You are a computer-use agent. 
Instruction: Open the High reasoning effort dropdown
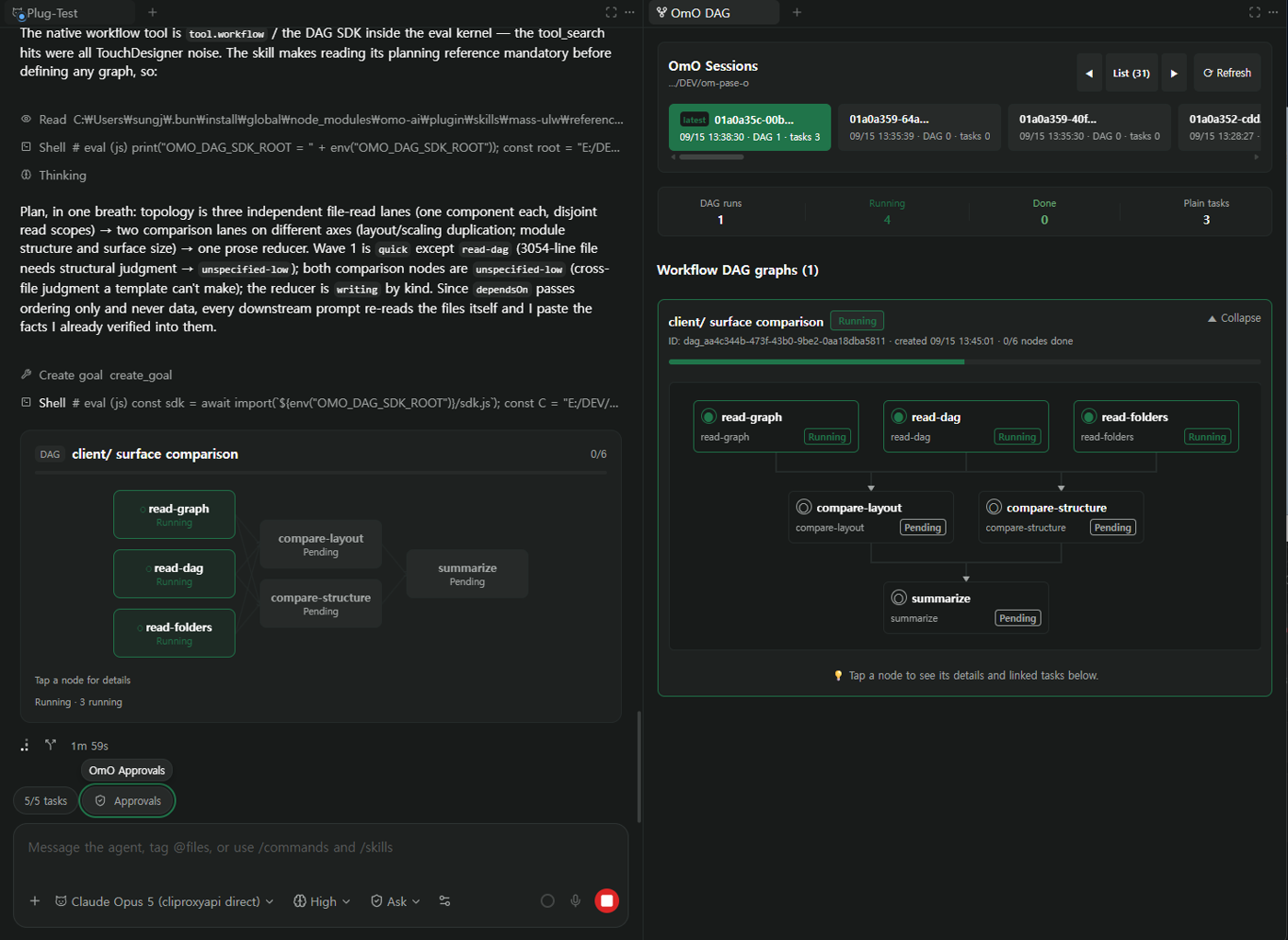tap(322, 901)
